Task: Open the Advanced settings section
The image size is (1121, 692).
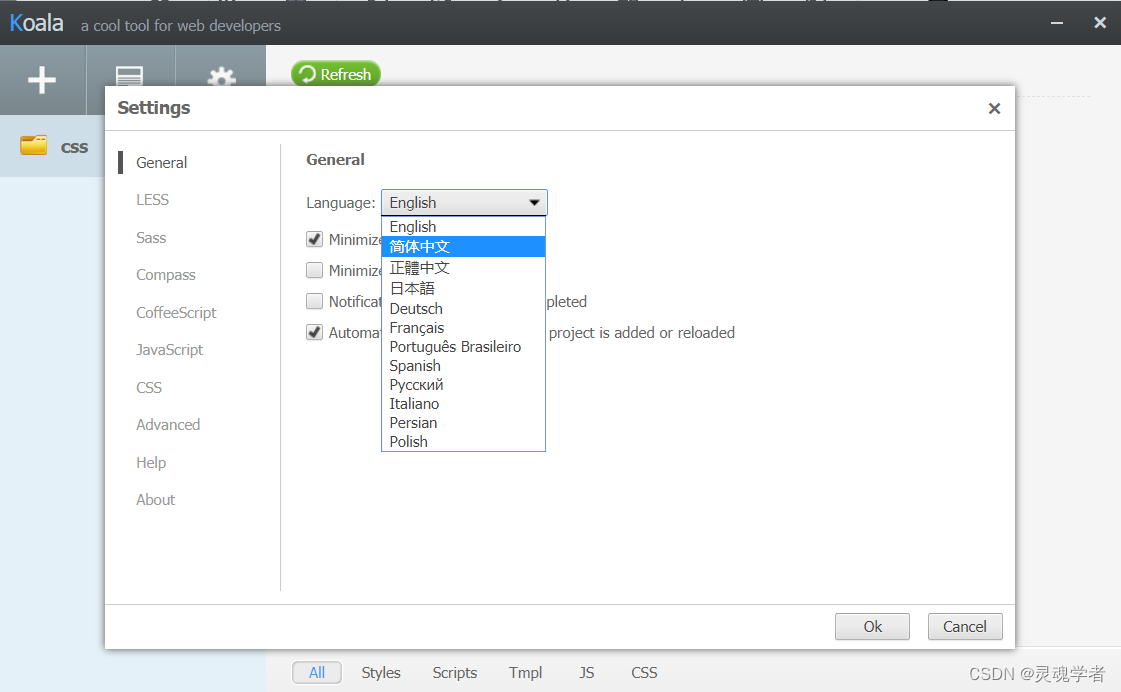Action: tap(168, 425)
